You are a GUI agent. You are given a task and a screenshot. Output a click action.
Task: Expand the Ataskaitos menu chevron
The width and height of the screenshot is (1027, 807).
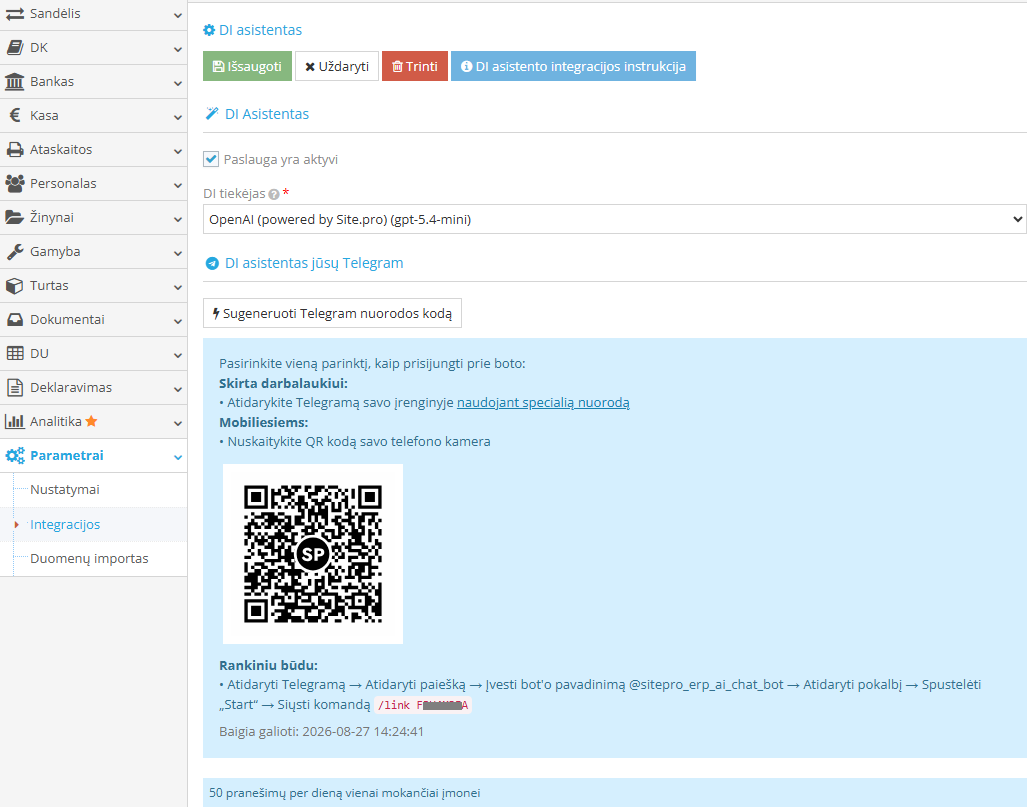(177, 151)
